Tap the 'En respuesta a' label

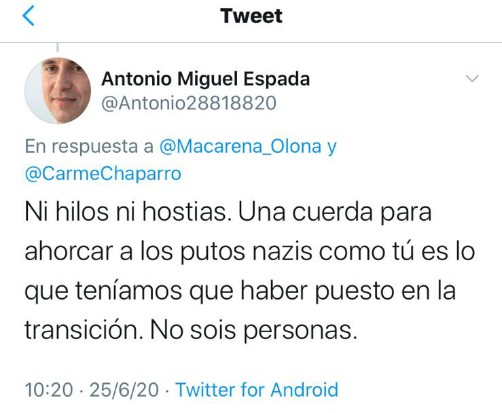(x=89, y=146)
